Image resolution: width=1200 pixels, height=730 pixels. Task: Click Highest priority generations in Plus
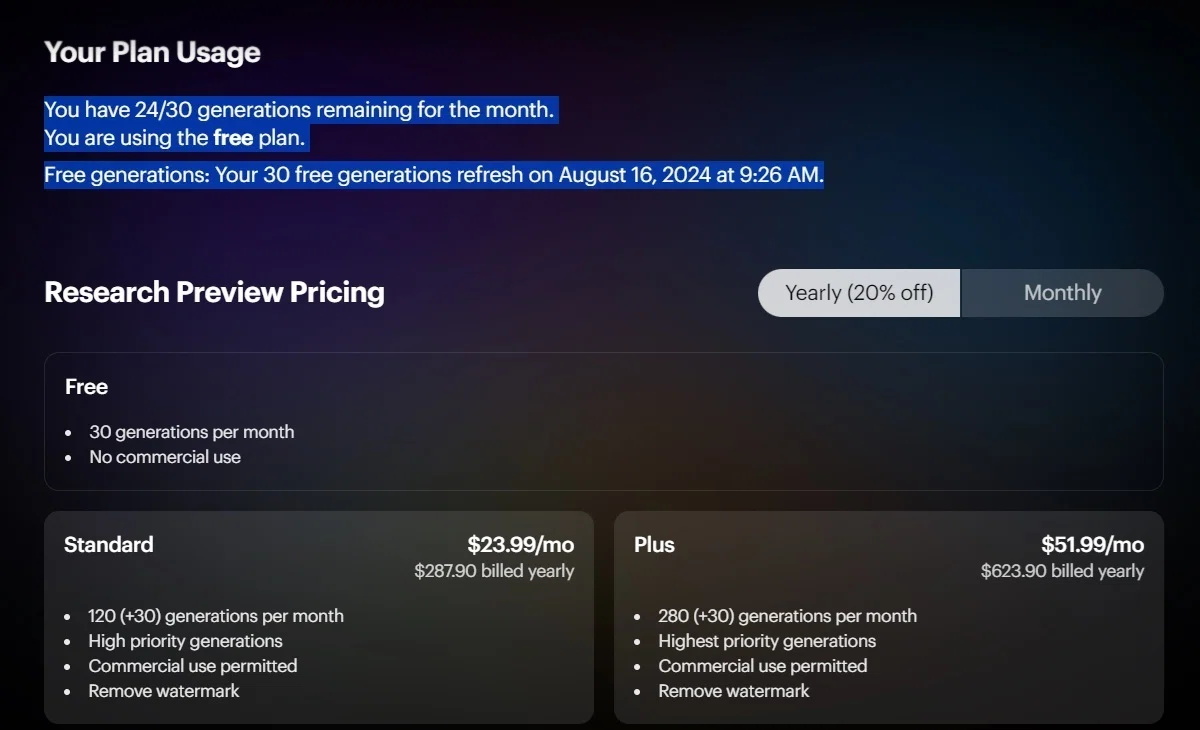tap(767, 641)
